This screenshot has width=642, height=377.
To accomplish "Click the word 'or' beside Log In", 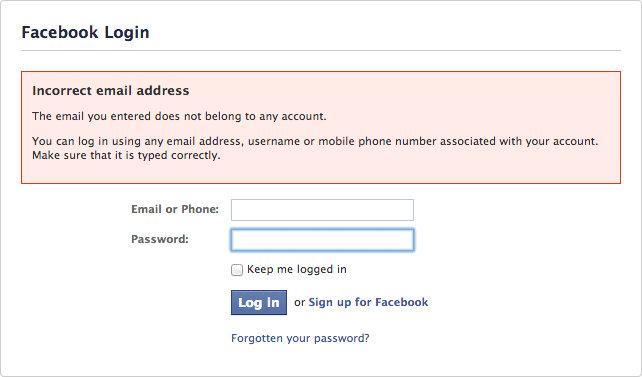I will pos(299,303).
